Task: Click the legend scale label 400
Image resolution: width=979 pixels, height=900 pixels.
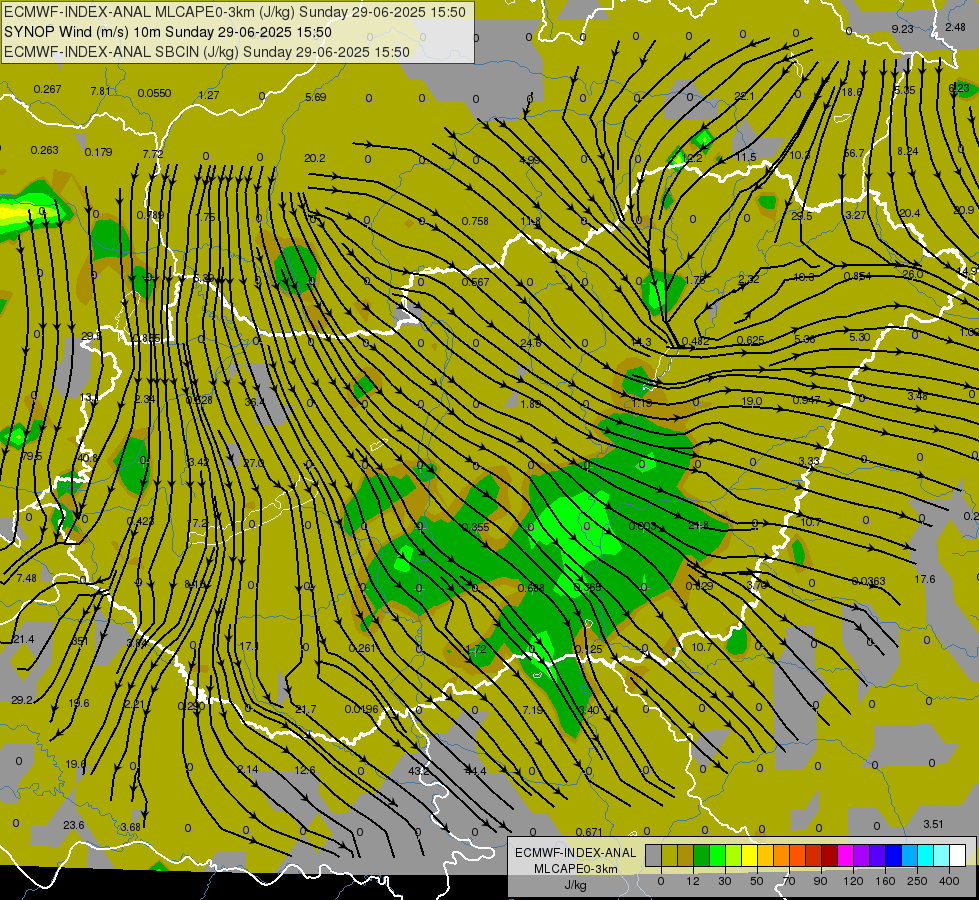Action: pyautogui.click(x=949, y=881)
